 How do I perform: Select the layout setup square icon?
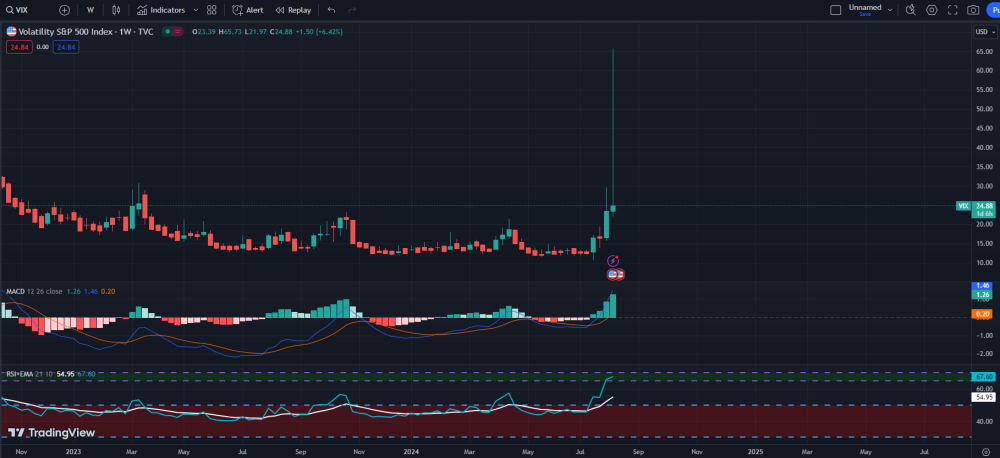(x=836, y=10)
